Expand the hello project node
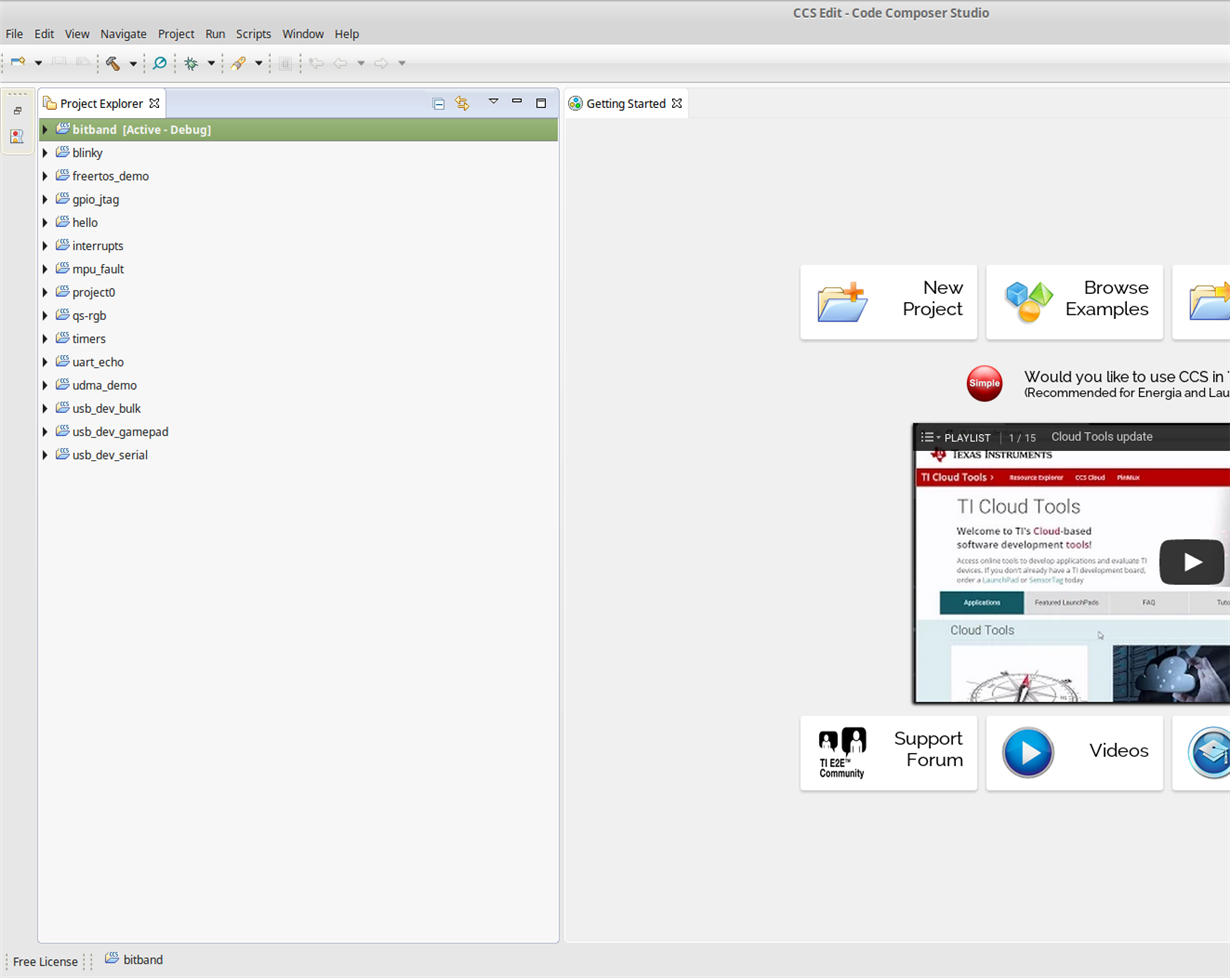Viewport: 1230px width, 978px height. [x=45, y=222]
